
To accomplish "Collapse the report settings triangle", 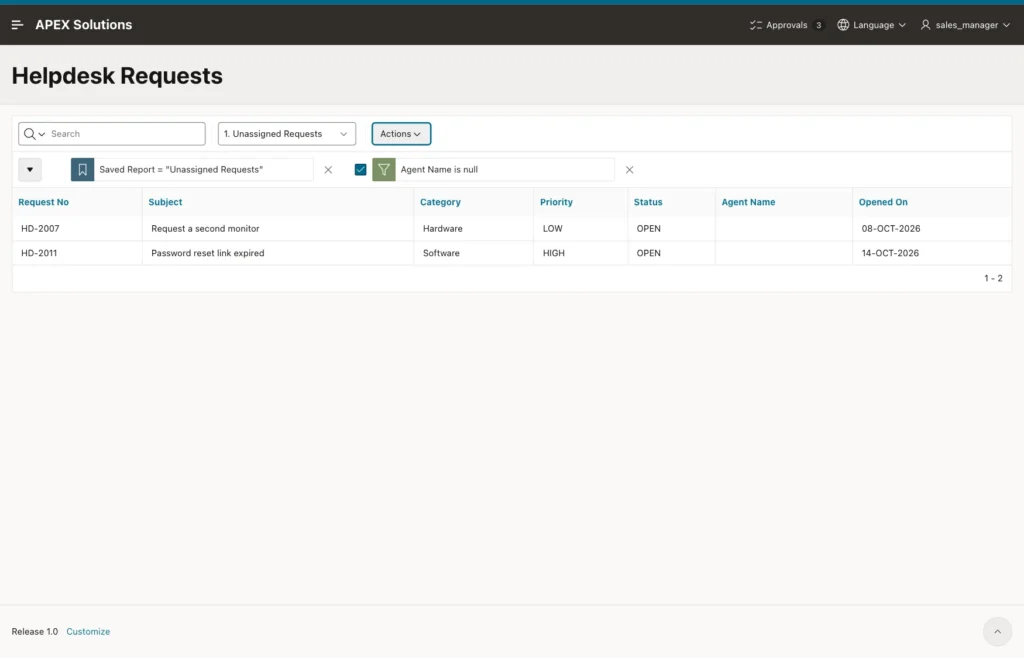I will point(30,170).
